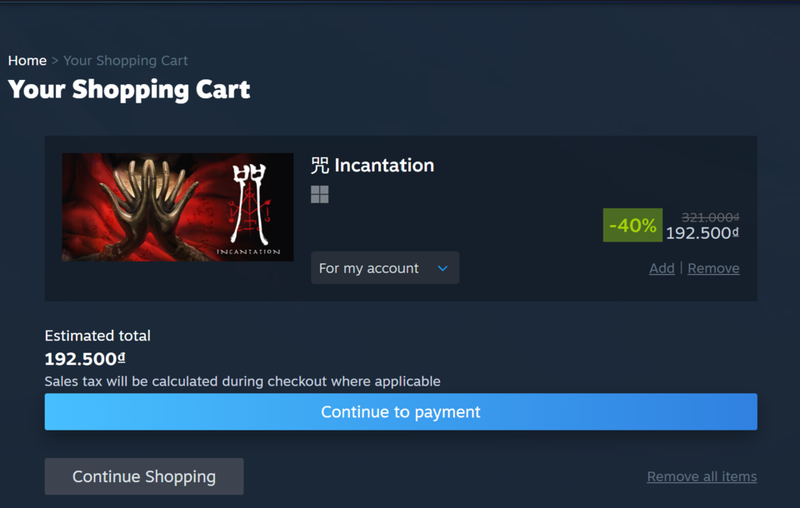
Task: Click 'Your Shopping Cart' breadcrumb text
Action: 126,61
